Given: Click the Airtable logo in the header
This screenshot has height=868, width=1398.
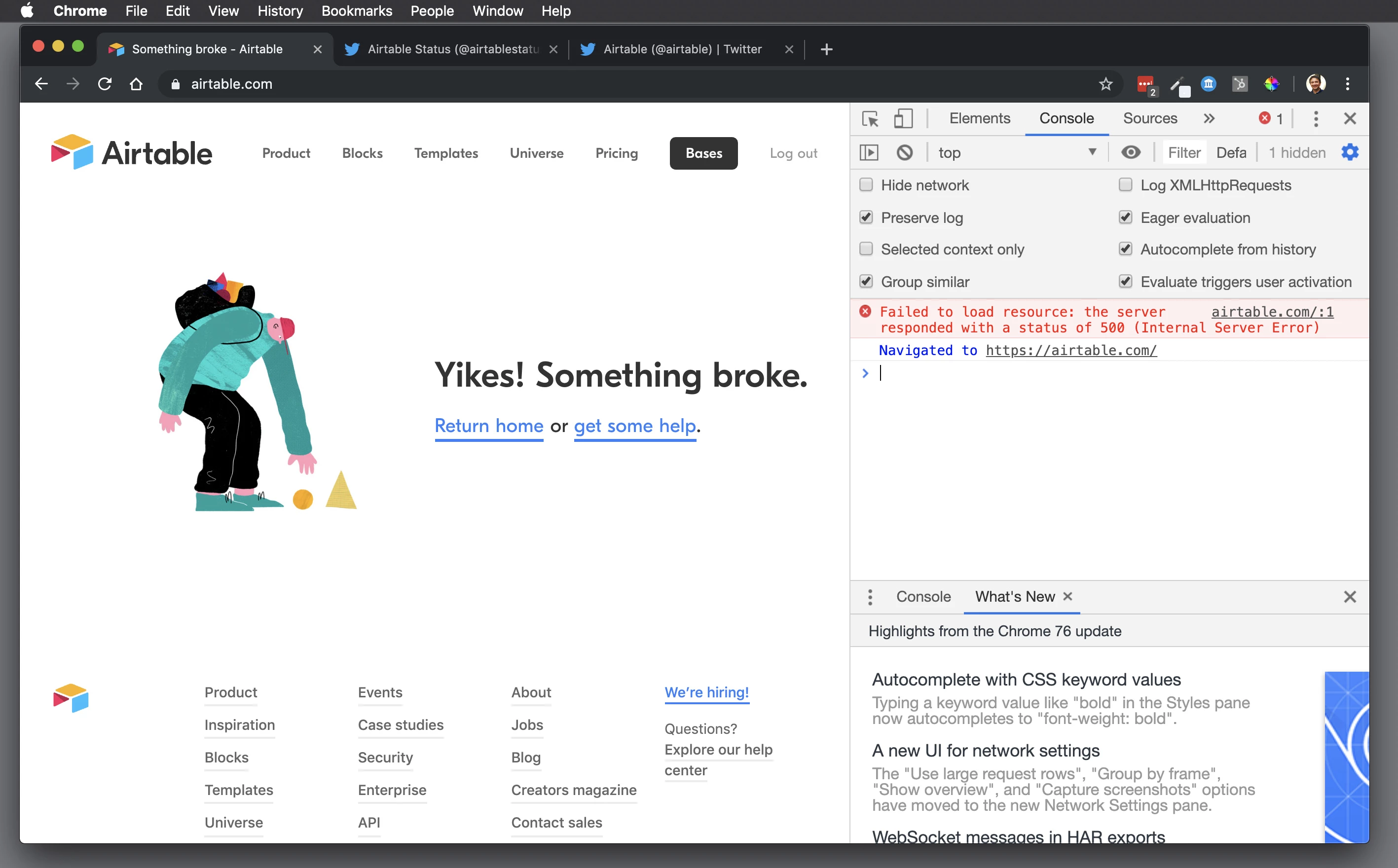Looking at the screenshot, I should [x=132, y=153].
